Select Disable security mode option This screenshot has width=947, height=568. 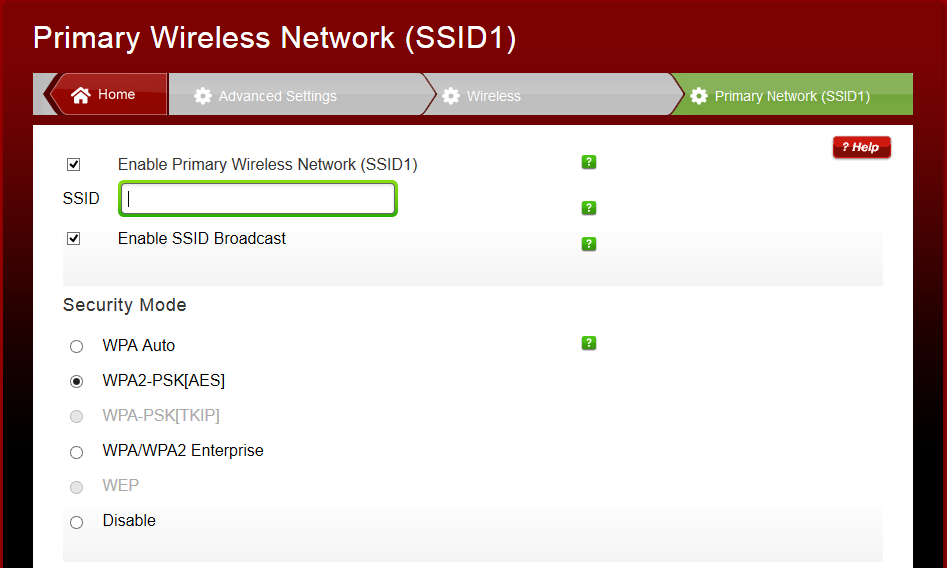[x=77, y=522]
